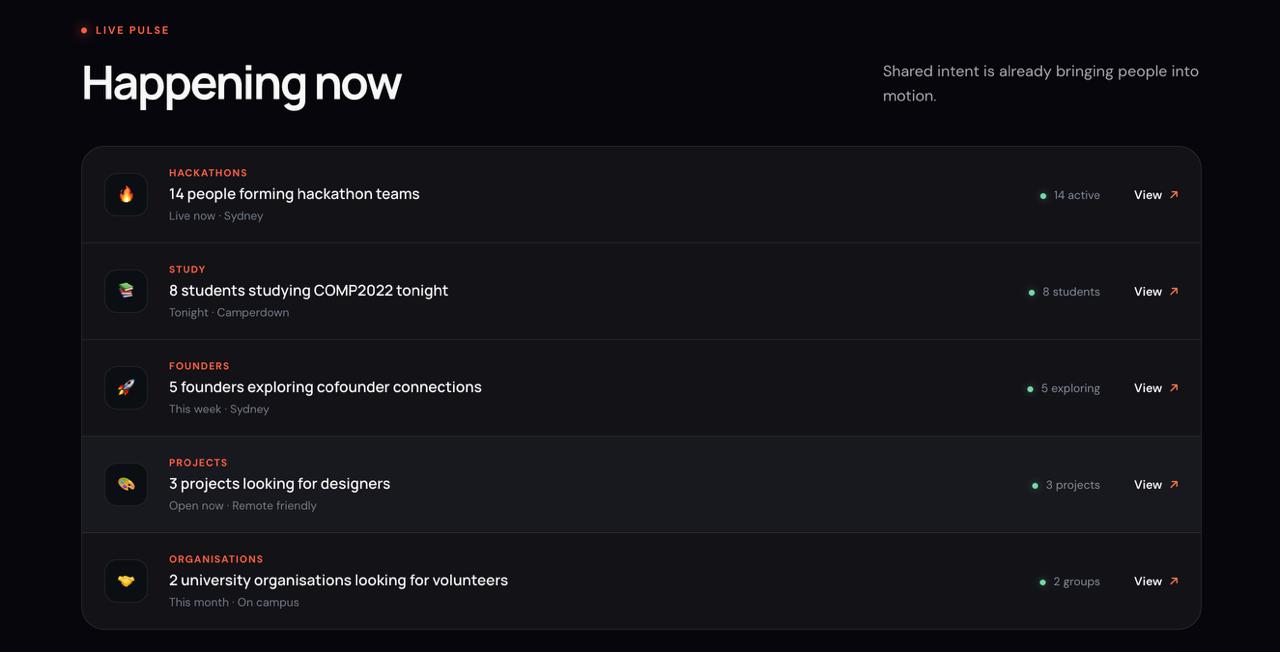
Task: Select the '3 projects' status badge
Action: click(1065, 485)
